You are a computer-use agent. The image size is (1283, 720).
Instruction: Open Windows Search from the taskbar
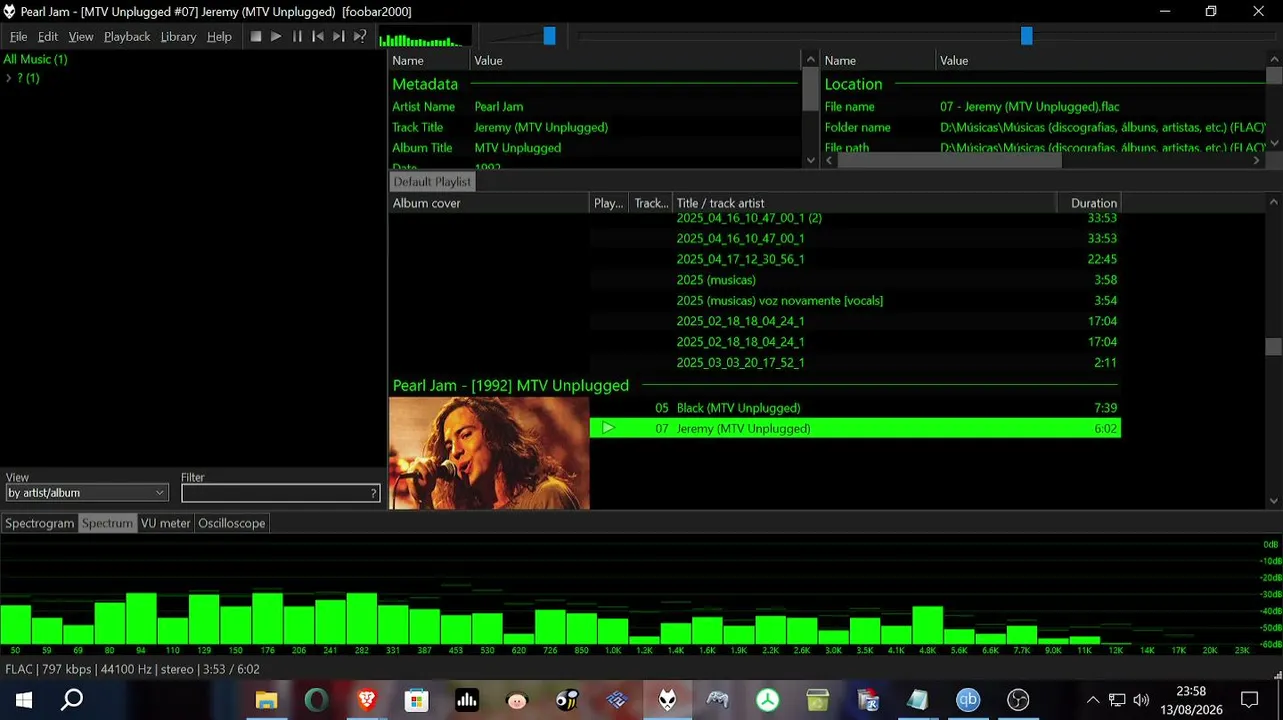[x=72, y=700]
